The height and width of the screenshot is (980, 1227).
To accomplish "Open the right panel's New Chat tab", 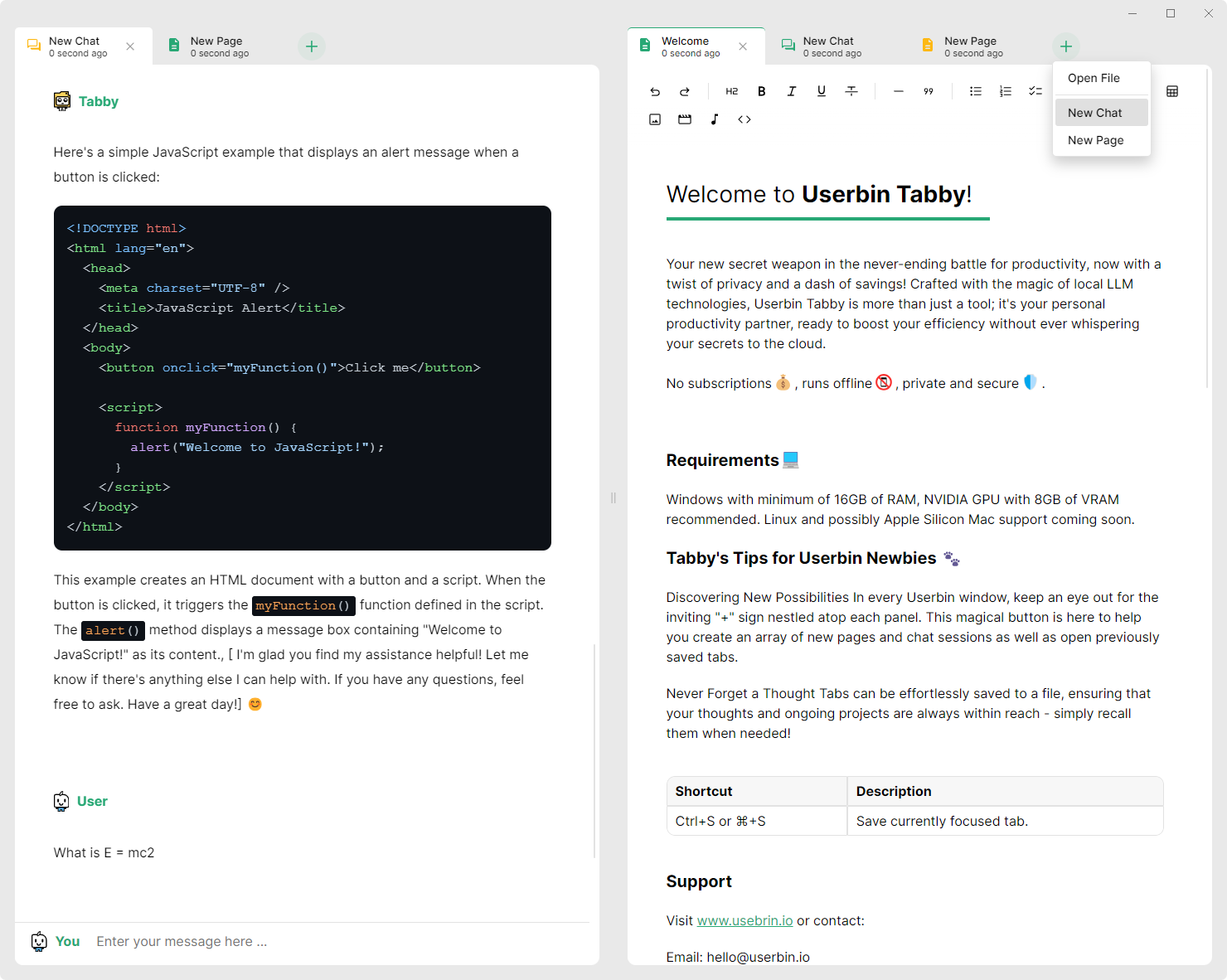I will point(832,46).
